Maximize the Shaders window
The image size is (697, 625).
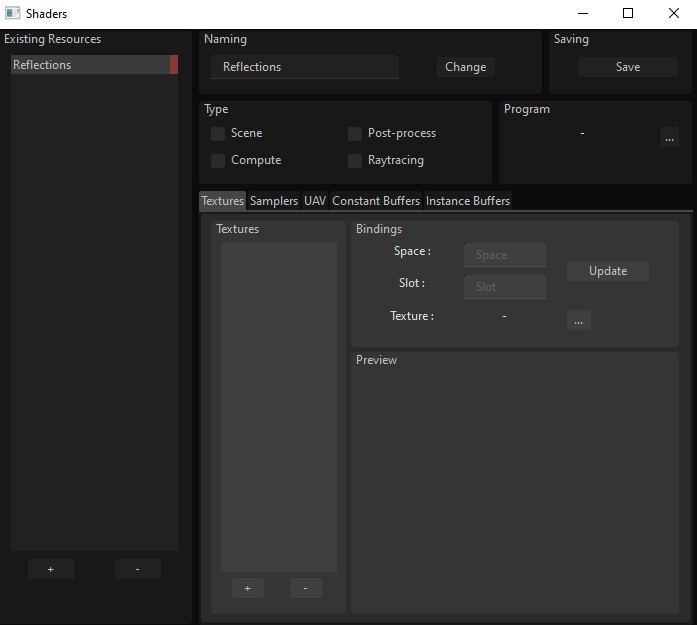coord(628,13)
